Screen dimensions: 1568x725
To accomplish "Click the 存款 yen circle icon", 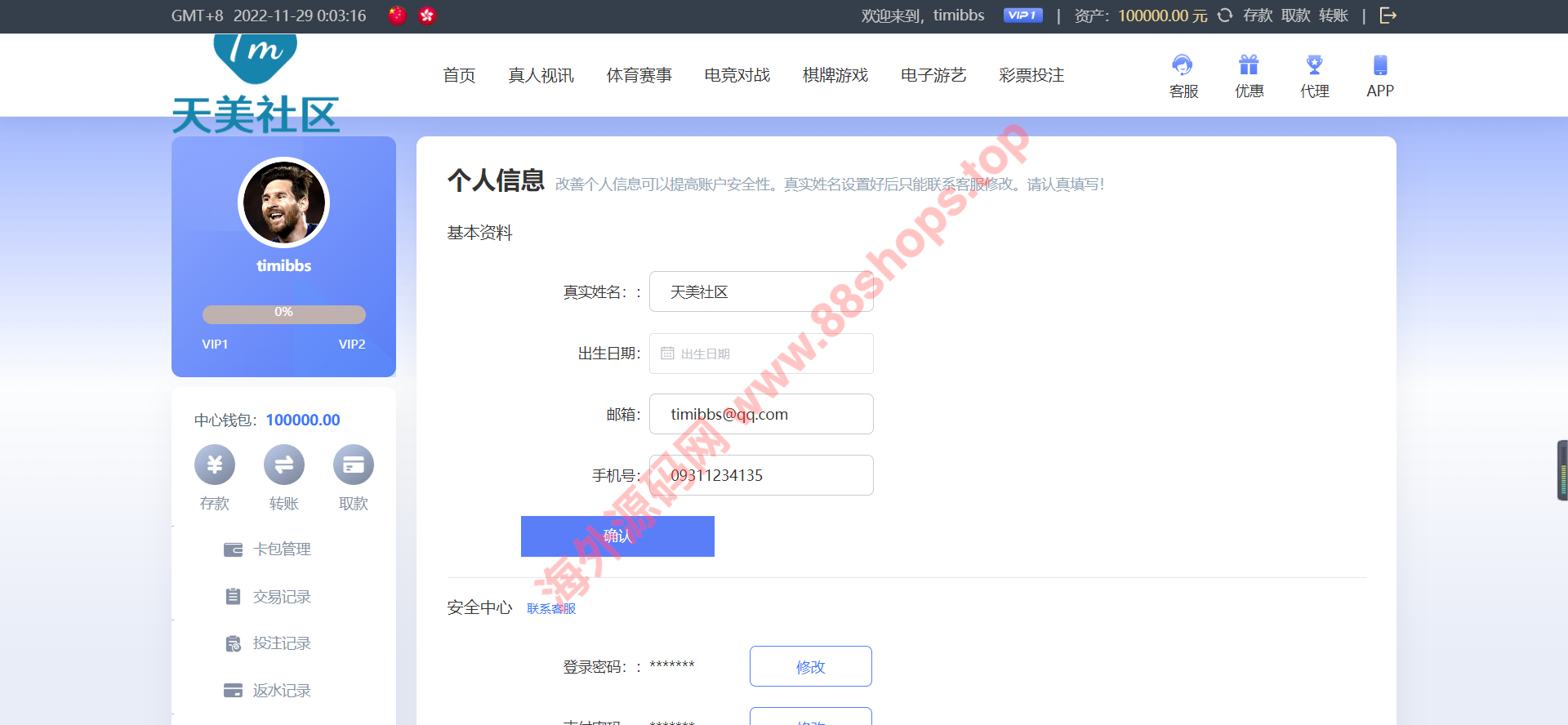I will (x=215, y=465).
